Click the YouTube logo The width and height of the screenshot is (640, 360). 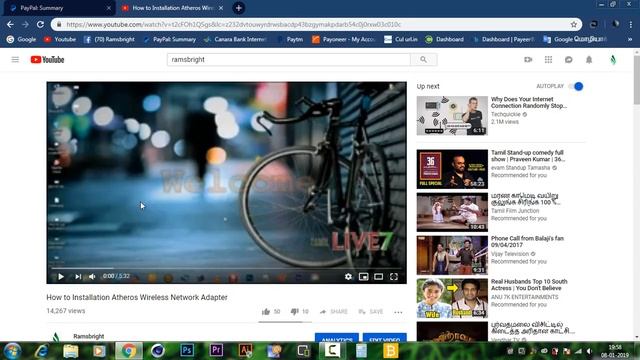47,60
